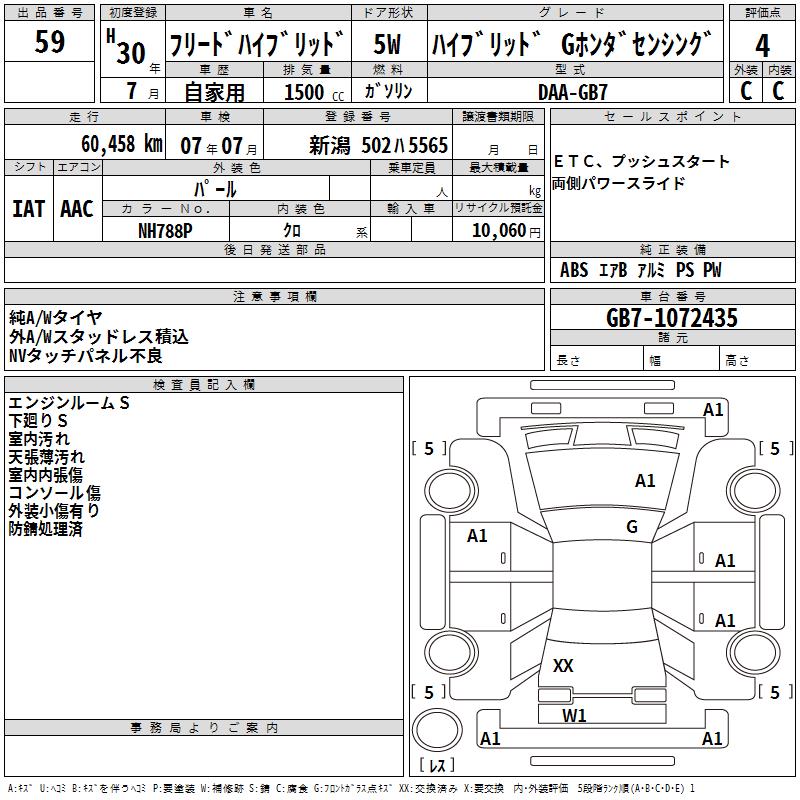The image size is (800, 800).
Task: Select the model code DAA-GB7
Action: [x=572, y=91]
